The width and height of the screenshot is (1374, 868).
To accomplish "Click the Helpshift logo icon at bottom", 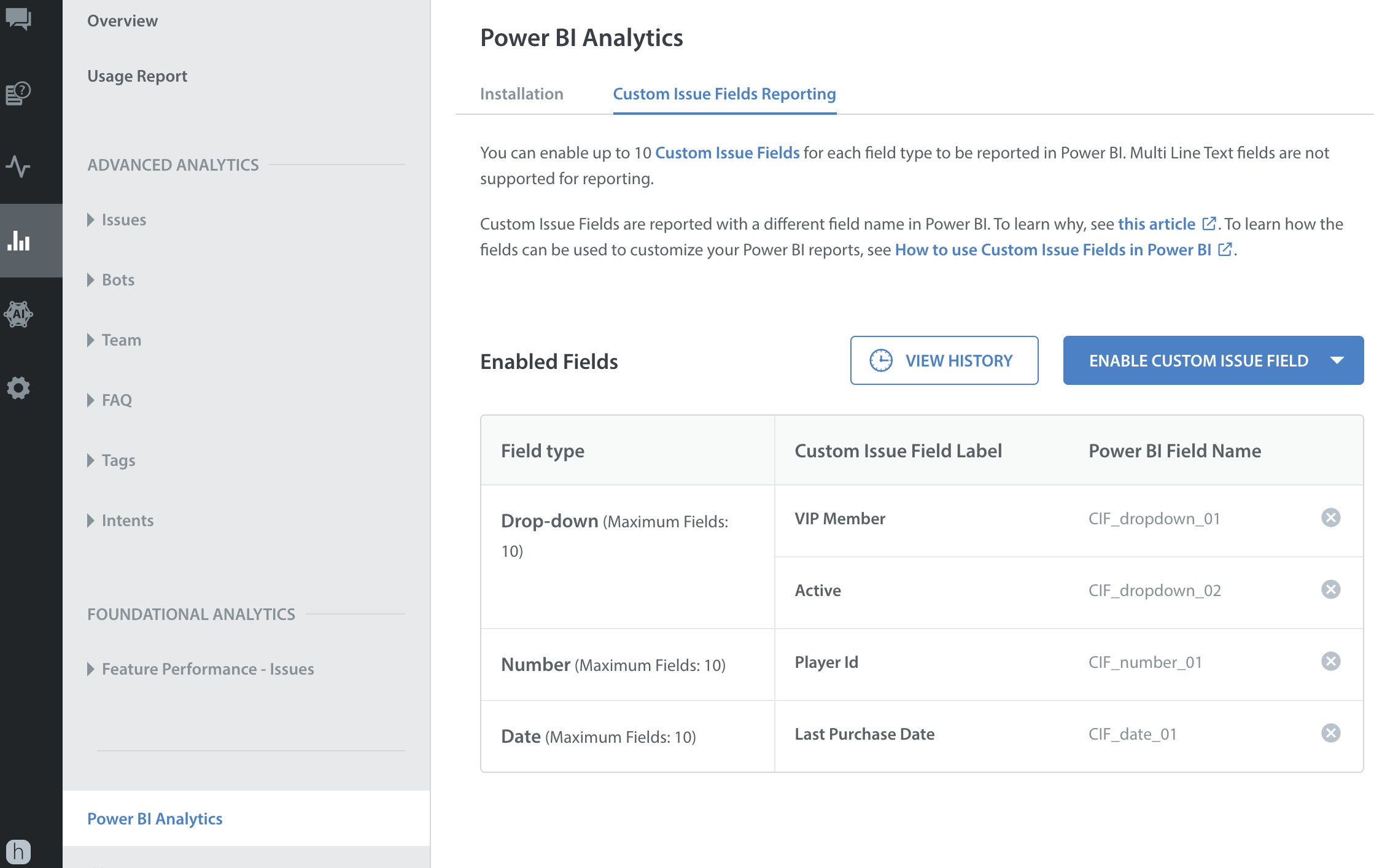I will 18,851.
